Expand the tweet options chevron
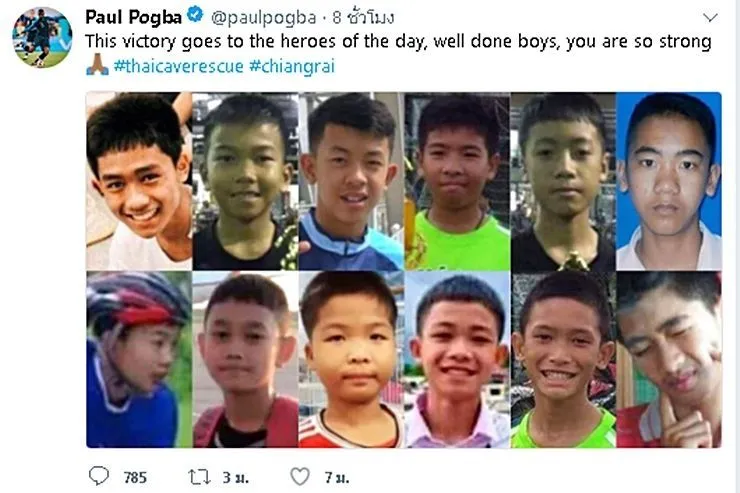740x493 pixels. tap(710, 18)
